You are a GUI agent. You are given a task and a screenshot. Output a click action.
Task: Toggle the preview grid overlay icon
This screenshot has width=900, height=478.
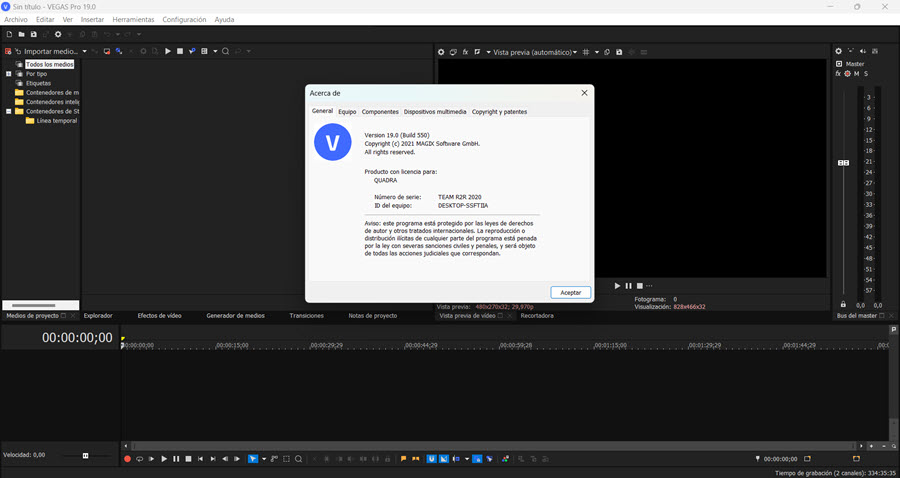[x=586, y=52]
